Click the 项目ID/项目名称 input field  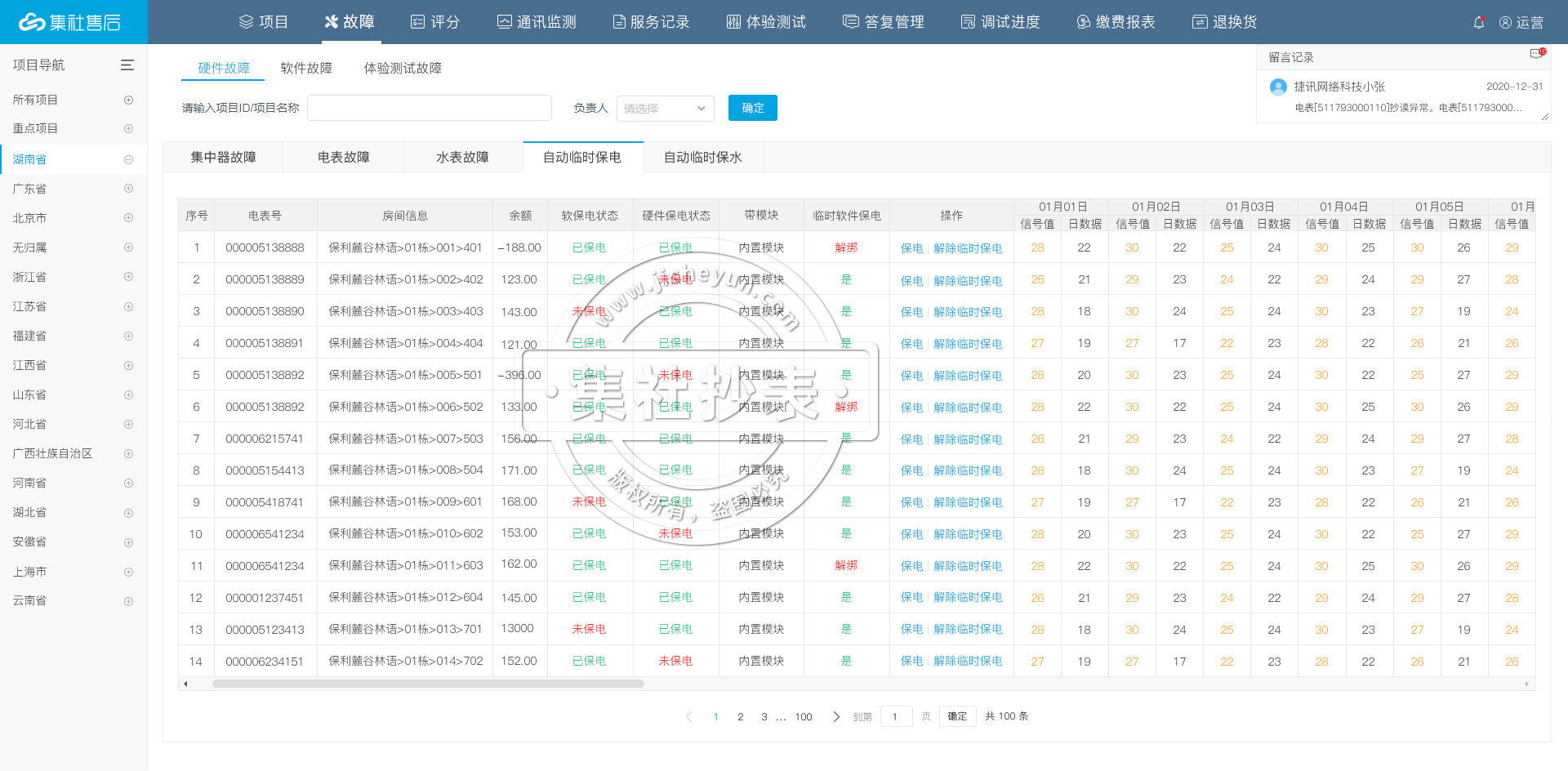pyautogui.click(x=429, y=108)
